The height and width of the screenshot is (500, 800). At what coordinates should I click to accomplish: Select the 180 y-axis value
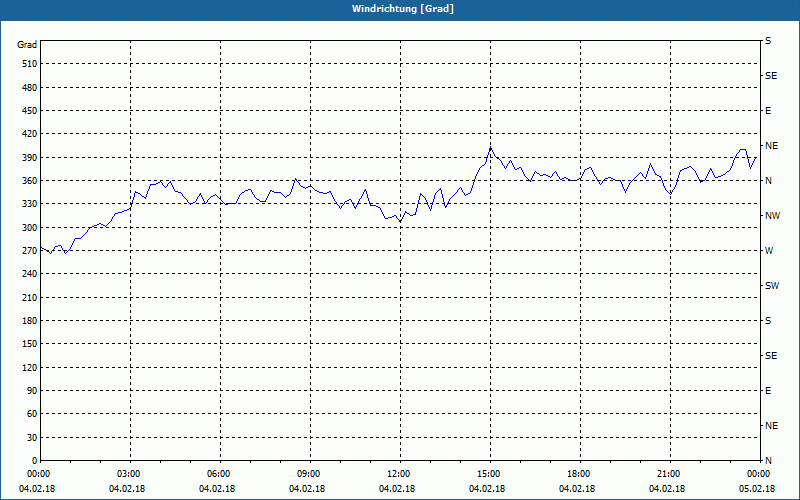(29, 320)
